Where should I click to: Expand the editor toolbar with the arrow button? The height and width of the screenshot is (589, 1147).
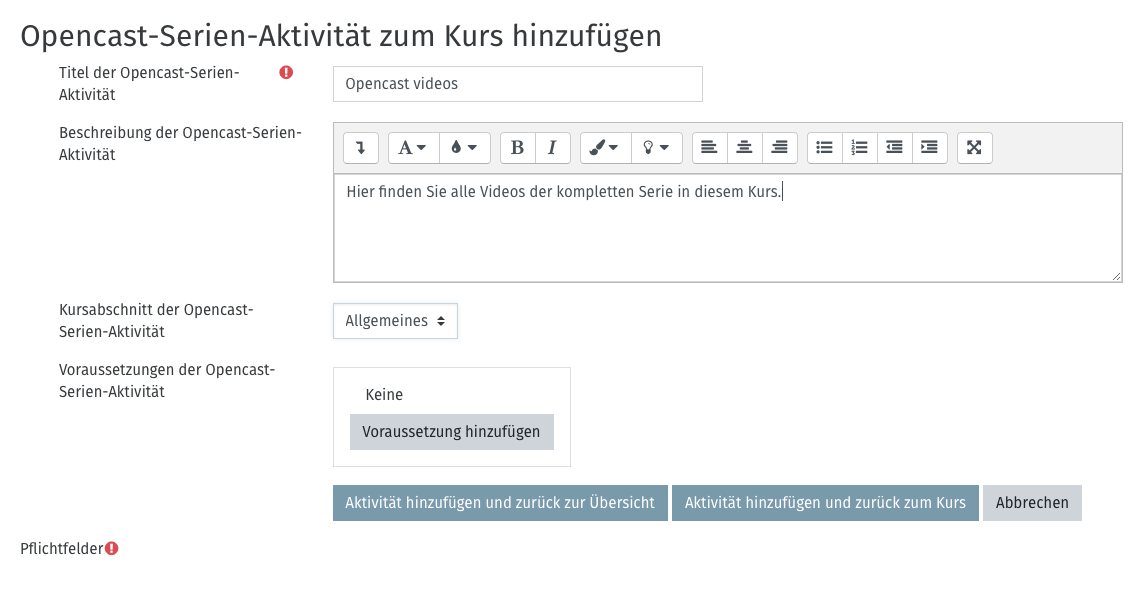pos(360,148)
